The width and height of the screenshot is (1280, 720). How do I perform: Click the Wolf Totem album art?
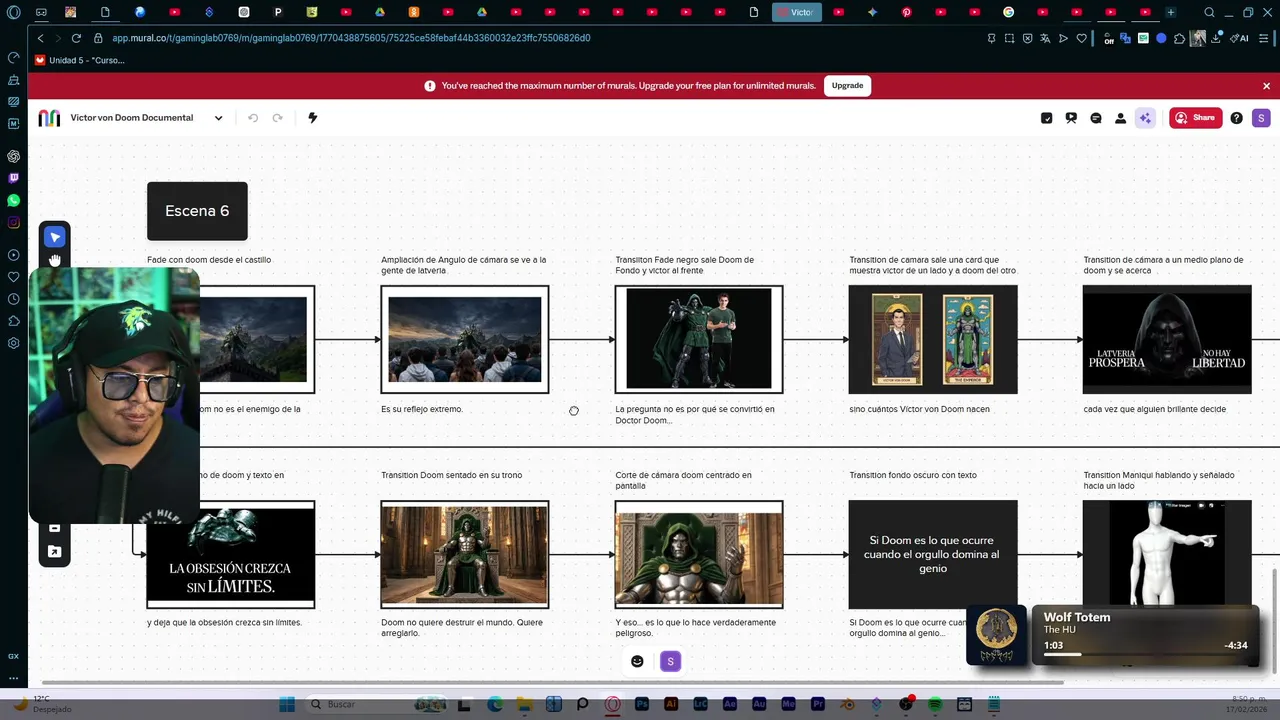pyautogui.click(x=997, y=634)
